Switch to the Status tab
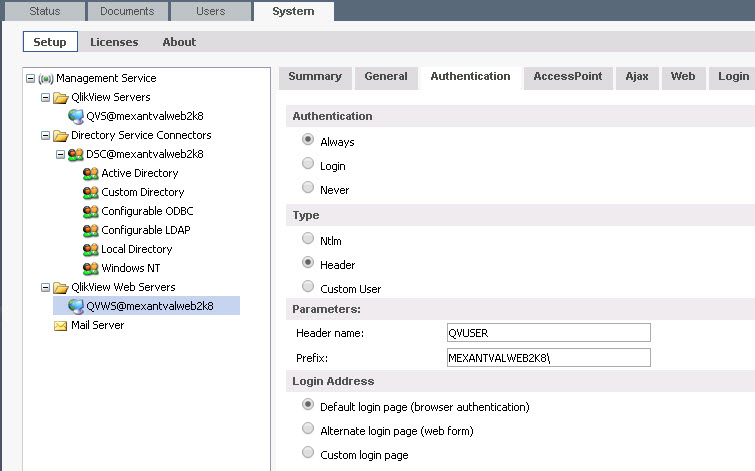Viewport: 755px width, 471px height. [45, 11]
